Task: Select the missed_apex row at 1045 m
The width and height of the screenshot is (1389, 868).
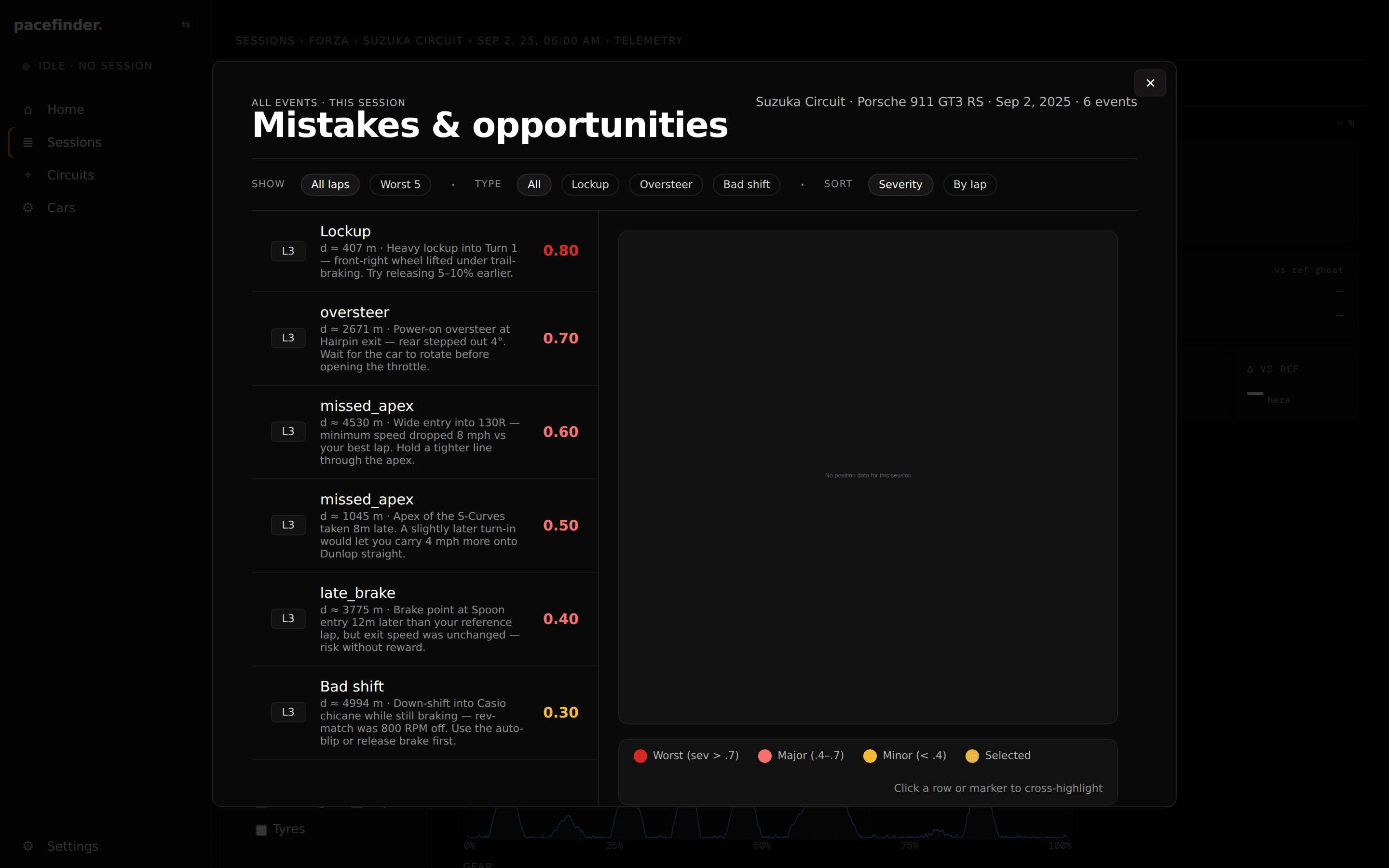Action: click(x=425, y=526)
